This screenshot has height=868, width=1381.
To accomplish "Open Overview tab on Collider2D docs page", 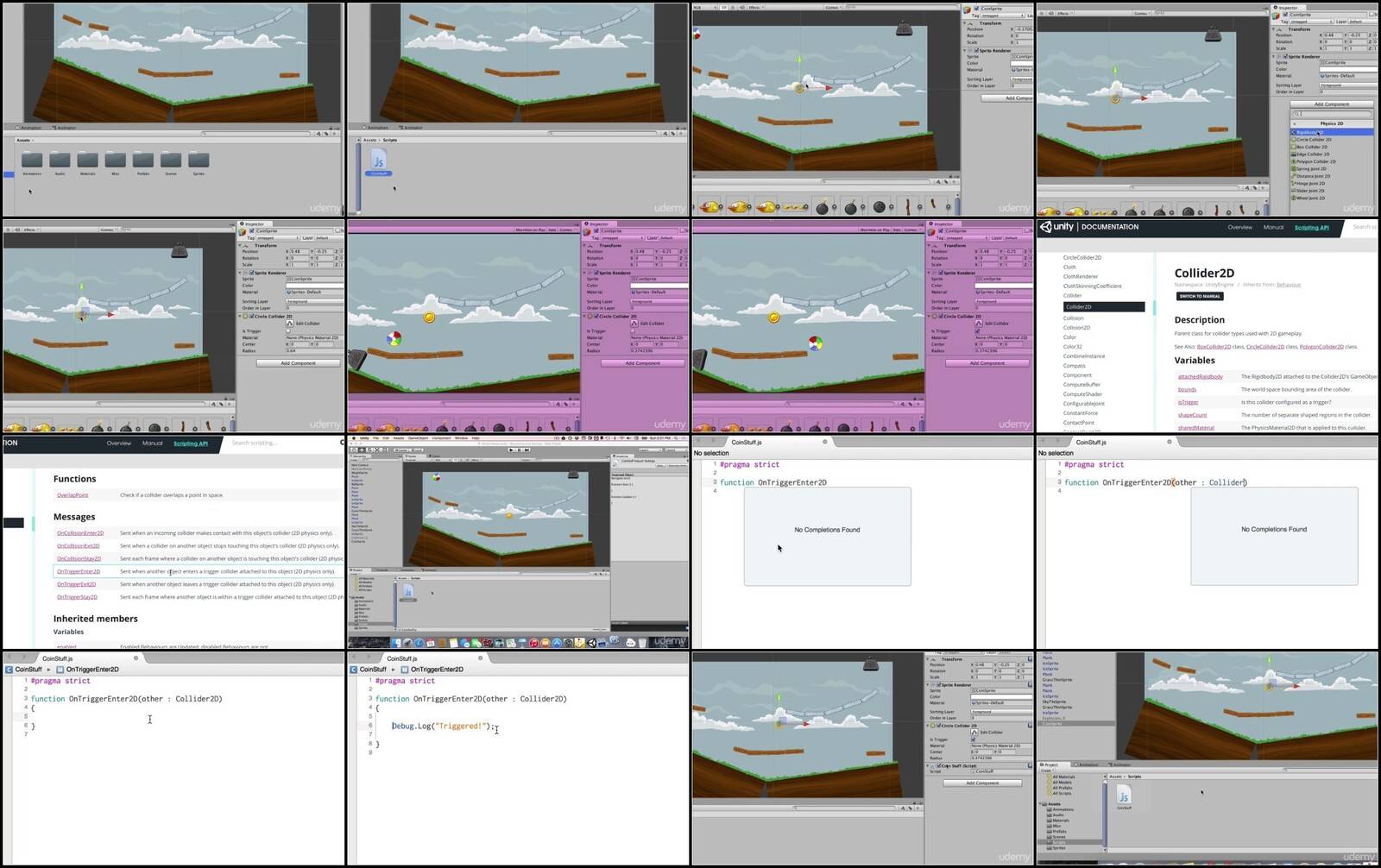I will pos(1239,227).
